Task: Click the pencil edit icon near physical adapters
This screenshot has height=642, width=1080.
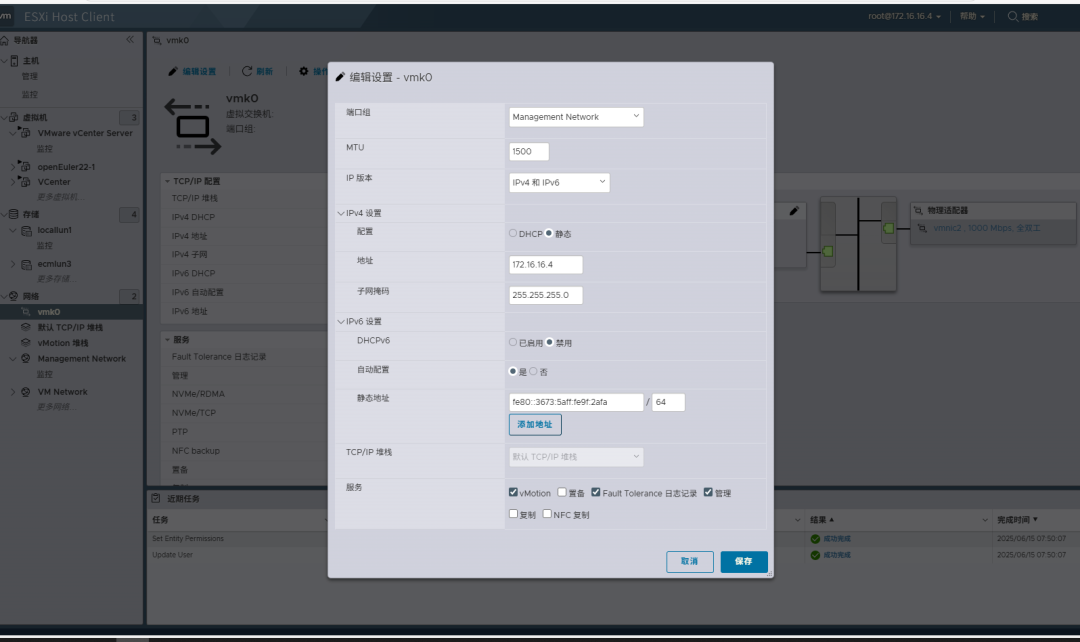Action: (794, 211)
